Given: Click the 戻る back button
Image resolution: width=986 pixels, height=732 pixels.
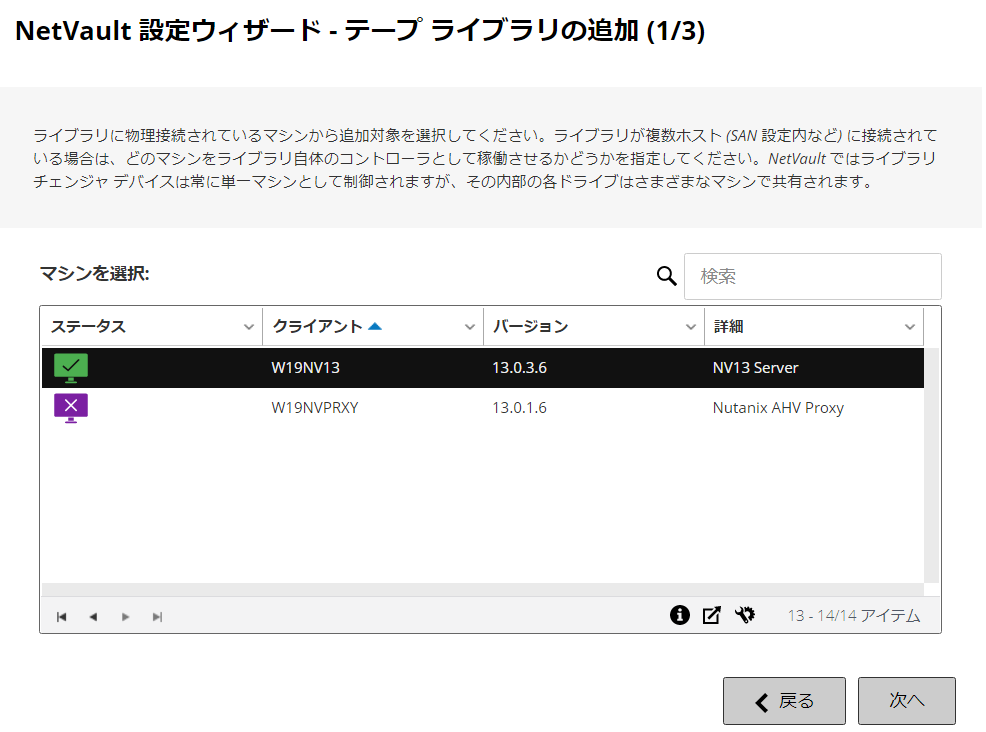Looking at the screenshot, I should point(784,701).
